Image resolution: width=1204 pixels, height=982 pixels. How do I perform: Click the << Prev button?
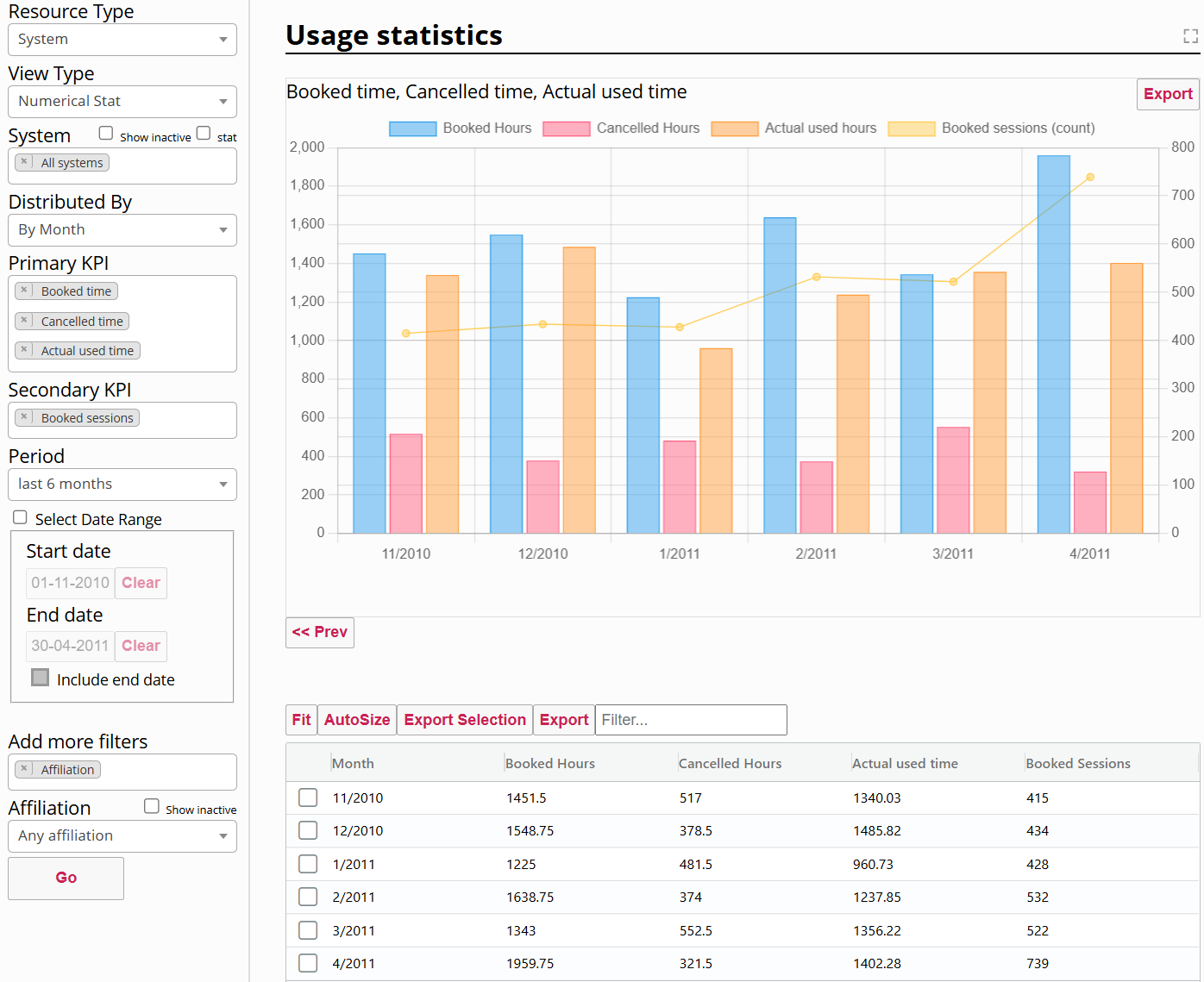[x=320, y=632]
